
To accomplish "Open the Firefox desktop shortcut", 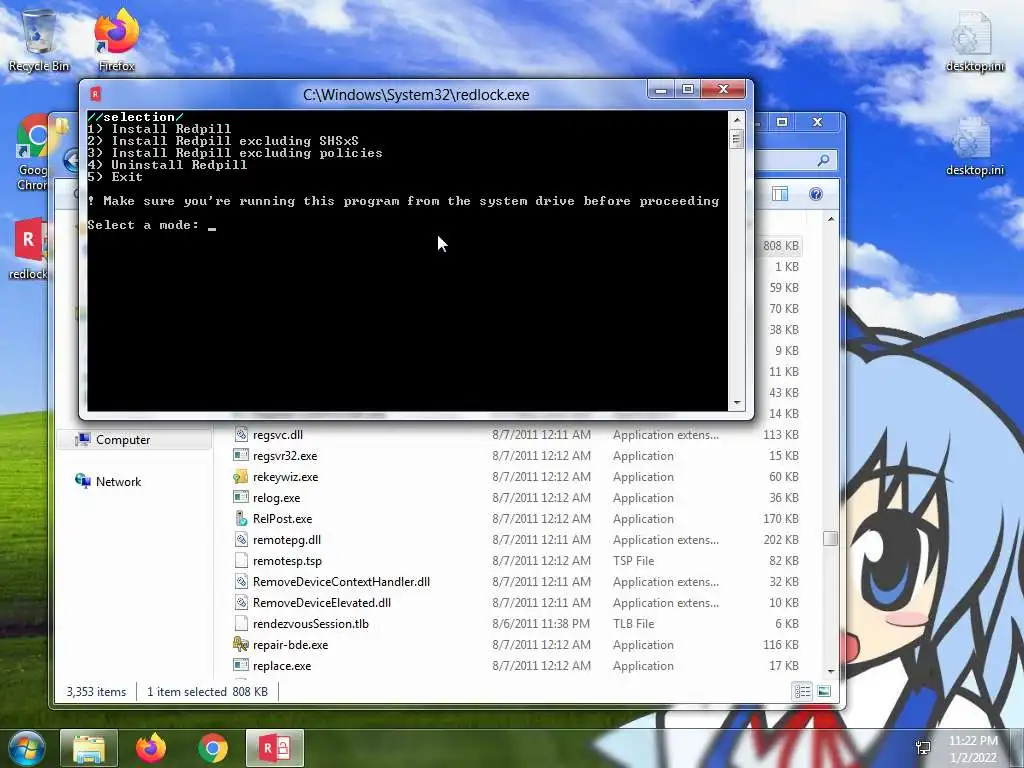I will click(117, 39).
